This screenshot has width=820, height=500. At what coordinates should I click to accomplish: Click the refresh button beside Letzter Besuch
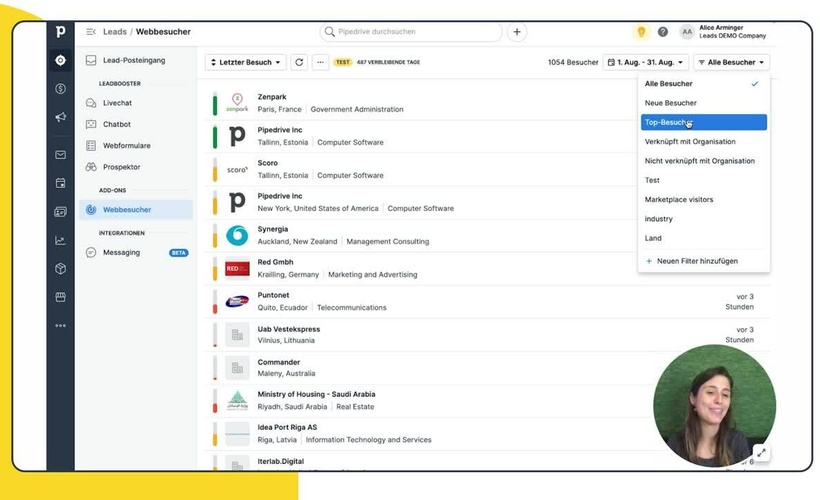click(x=298, y=62)
